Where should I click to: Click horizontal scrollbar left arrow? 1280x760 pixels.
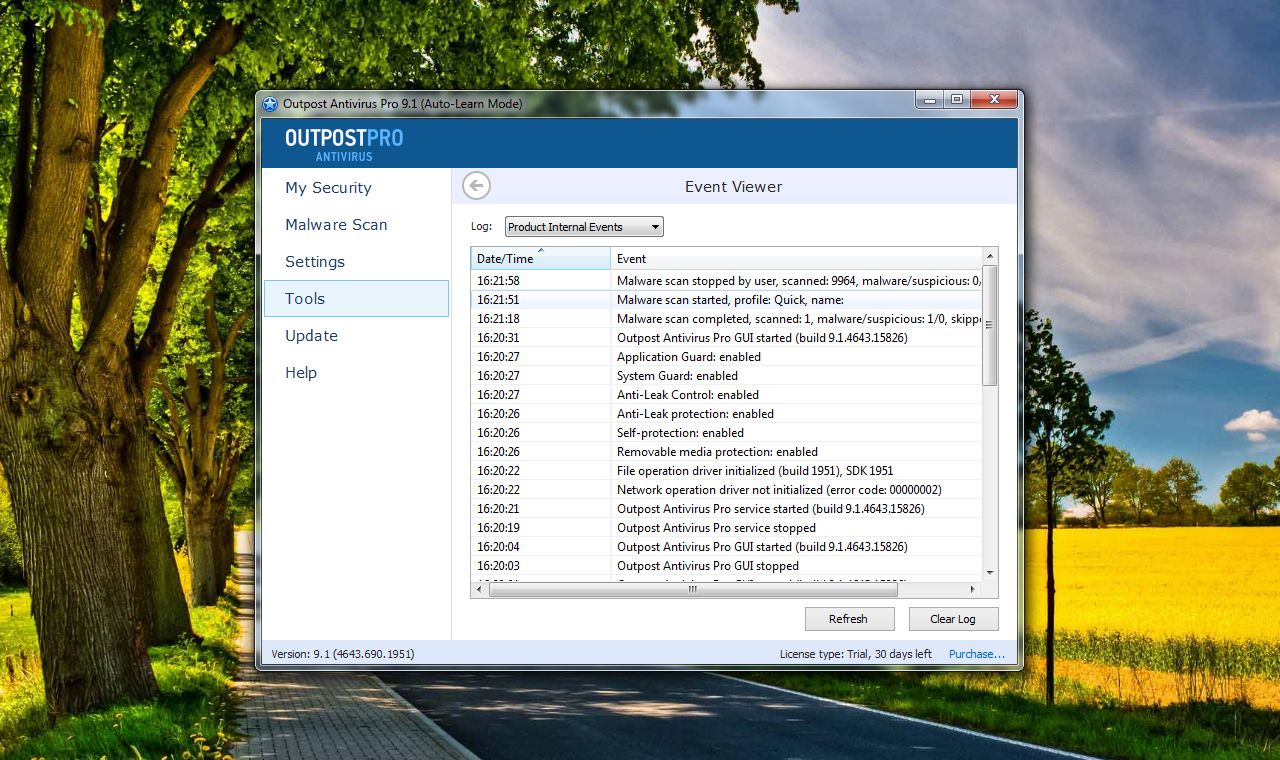click(x=479, y=590)
